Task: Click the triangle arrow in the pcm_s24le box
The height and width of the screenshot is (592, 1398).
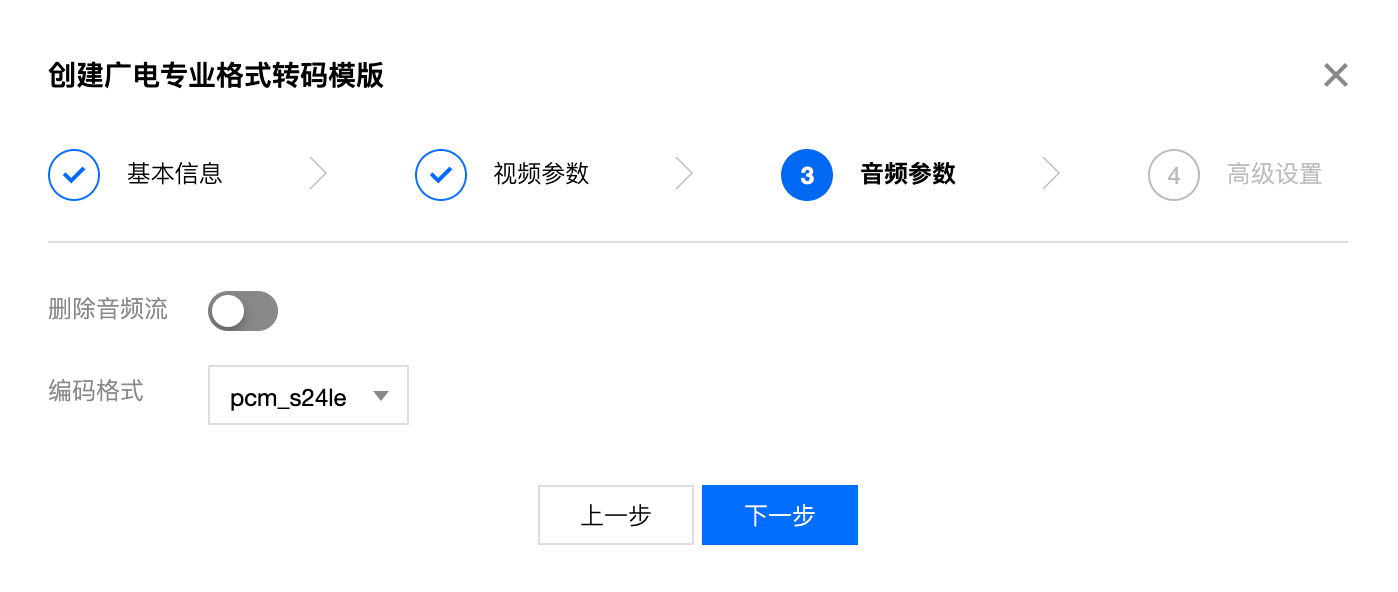Action: point(380,396)
